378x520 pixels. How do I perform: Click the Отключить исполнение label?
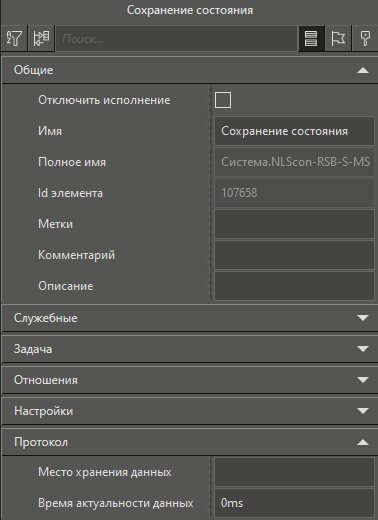(x=104, y=100)
